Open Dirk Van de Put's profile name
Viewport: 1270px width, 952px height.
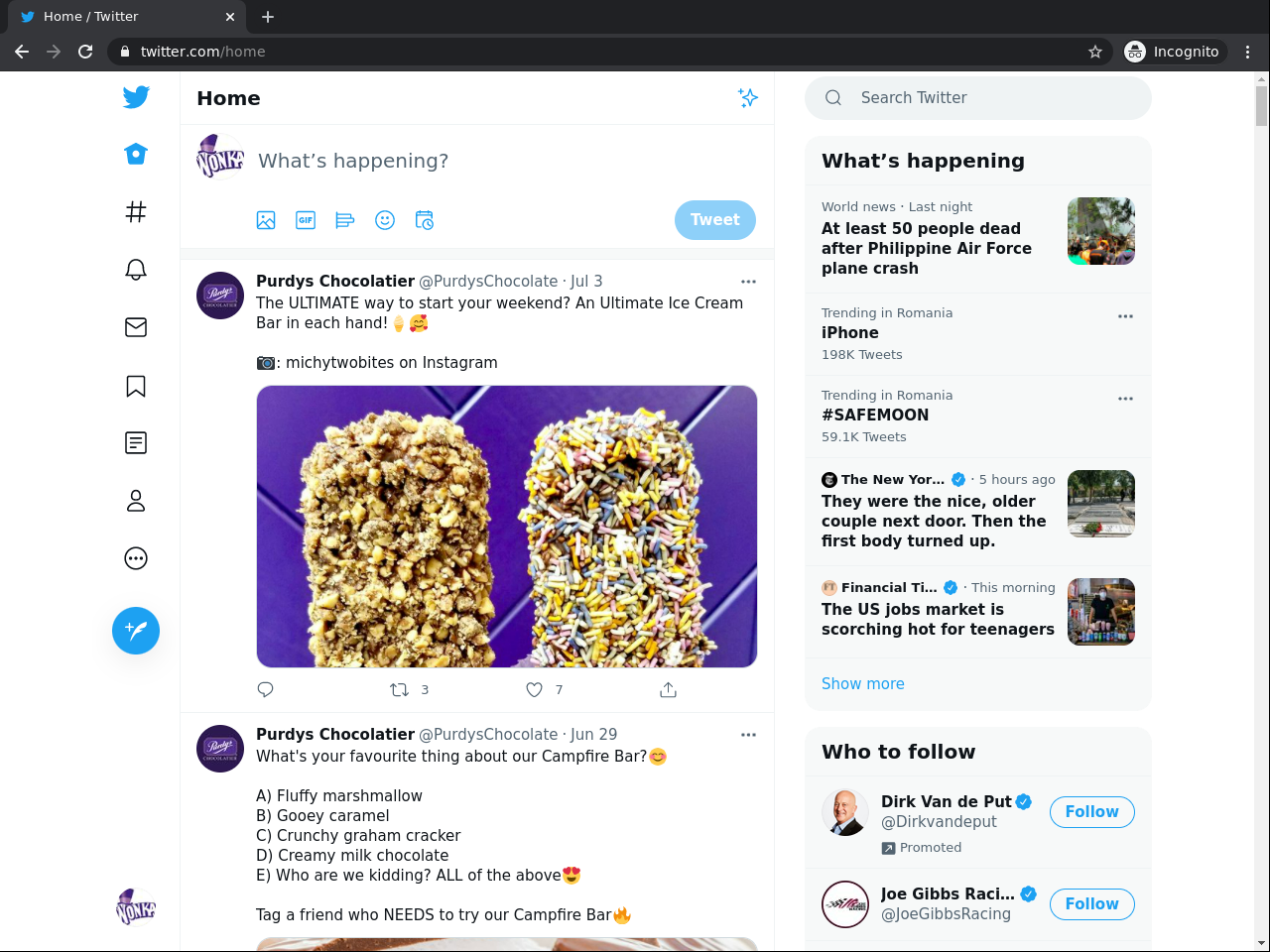pyautogui.click(x=947, y=802)
